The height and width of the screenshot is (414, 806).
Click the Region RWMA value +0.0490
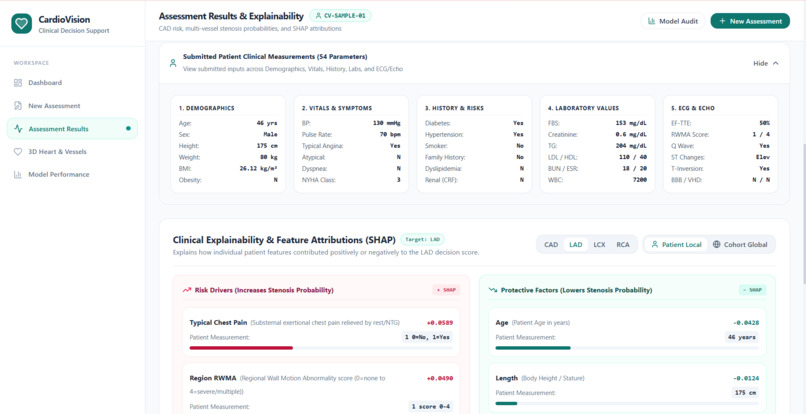click(440, 379)
